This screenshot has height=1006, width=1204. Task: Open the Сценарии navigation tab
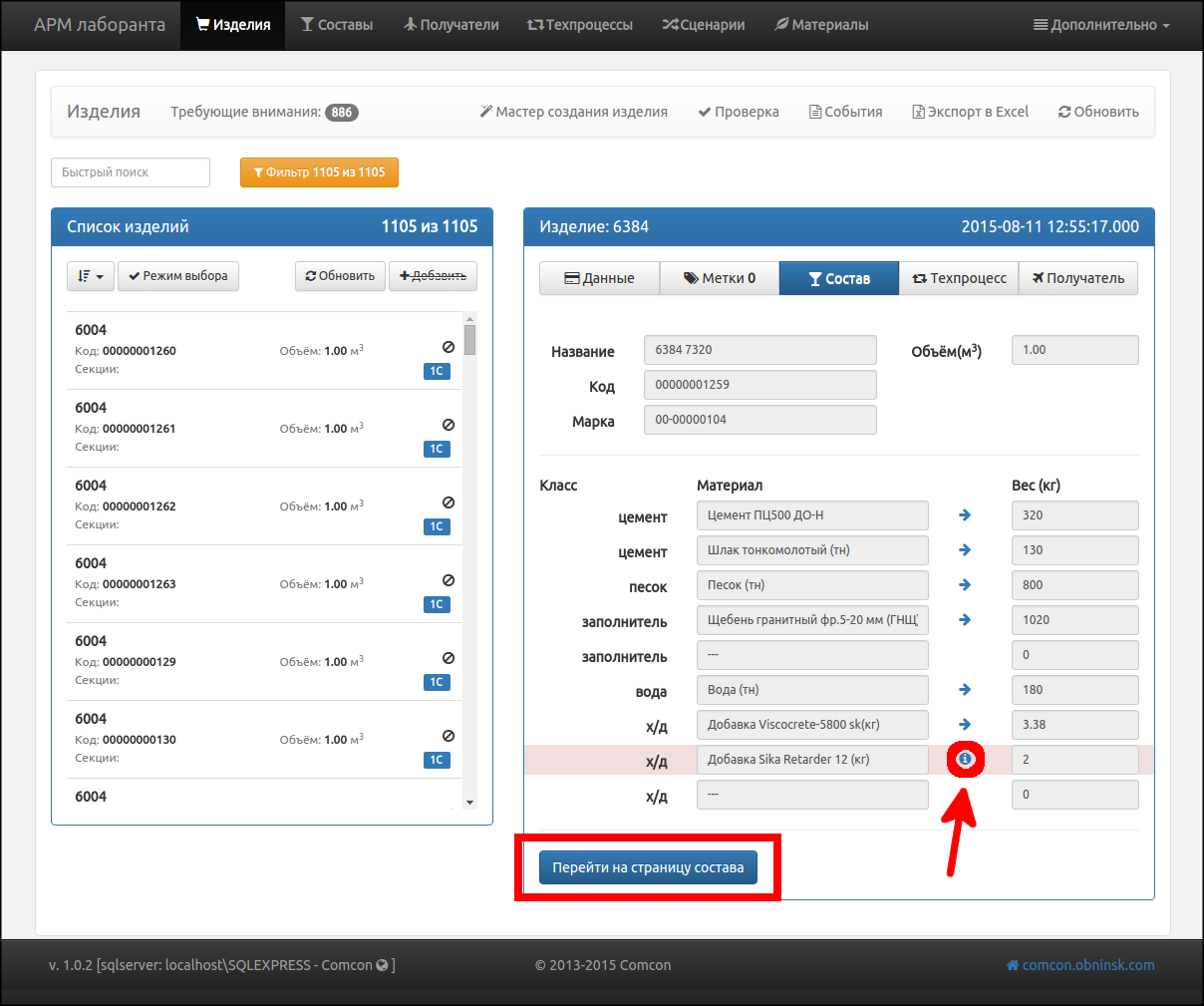point(703,25)
